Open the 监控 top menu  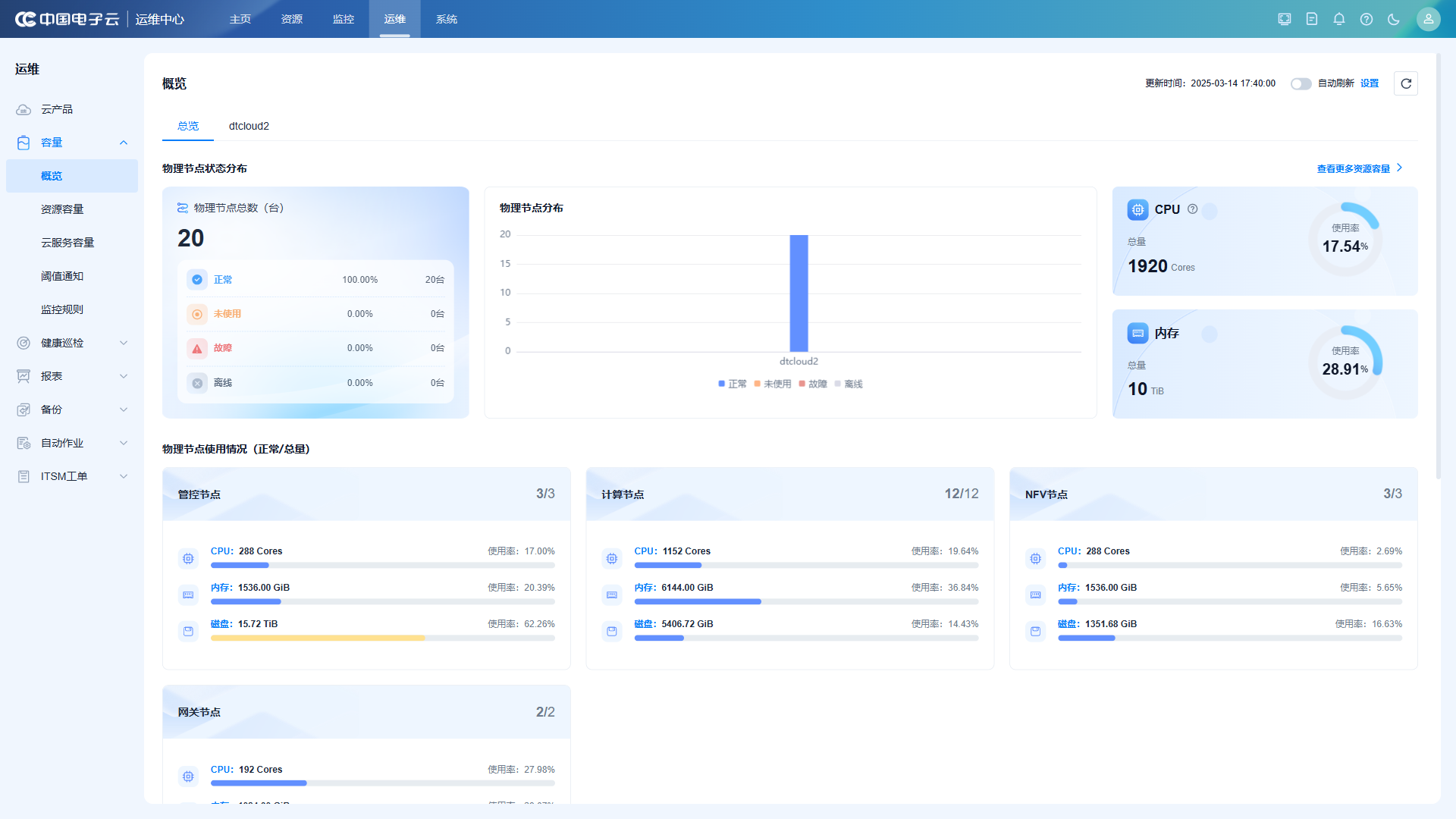344,19
